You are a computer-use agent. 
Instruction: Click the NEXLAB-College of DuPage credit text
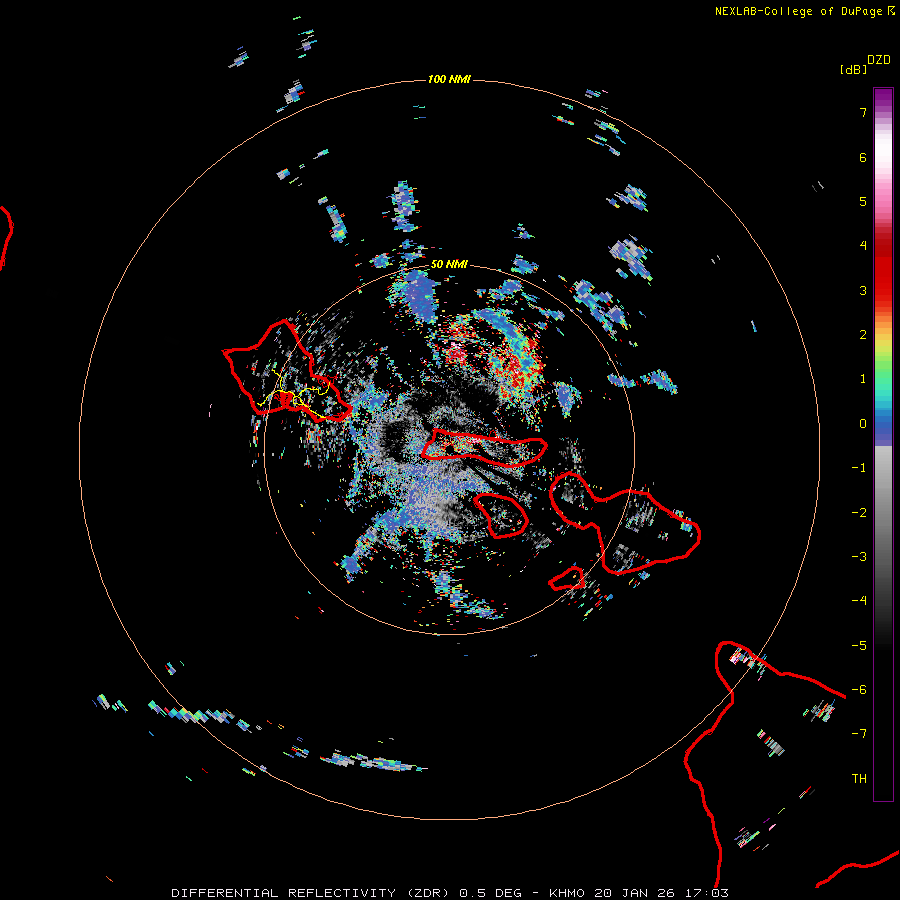click(x=799, y=11)
